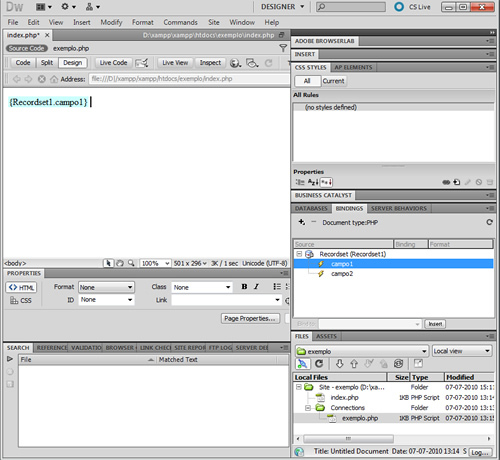The image size is (500, 460).
Task: Open the Format dropdown in Properties
Action: [106, 287]
